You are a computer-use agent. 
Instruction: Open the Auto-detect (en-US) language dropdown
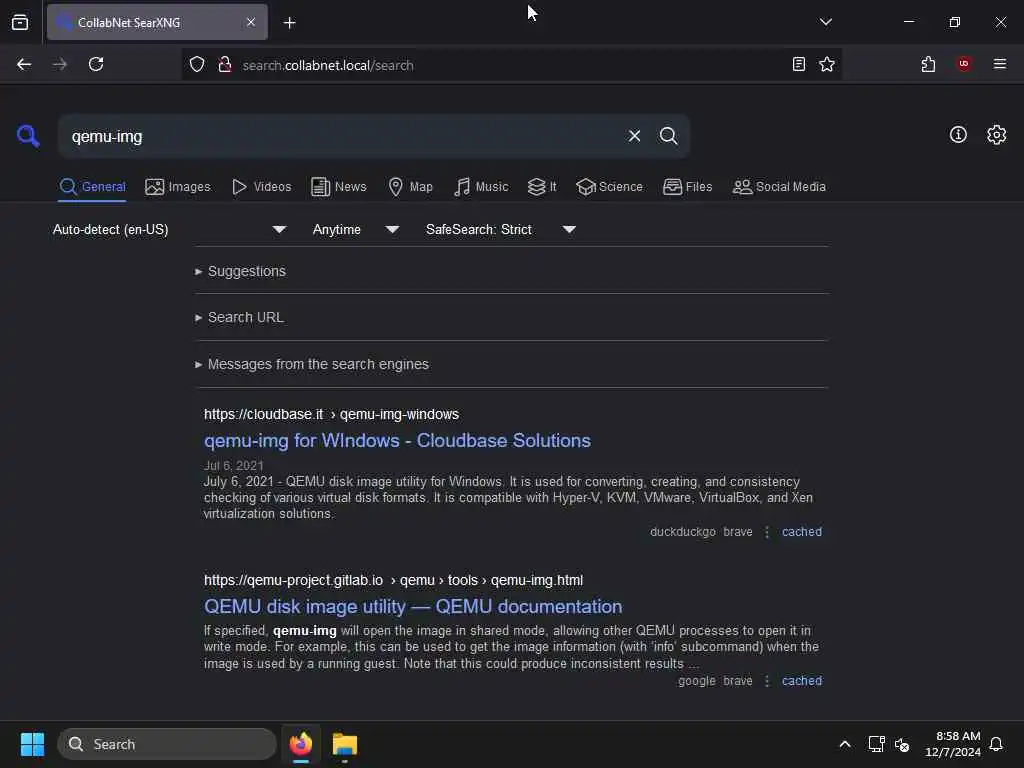(x=169, y=229)
